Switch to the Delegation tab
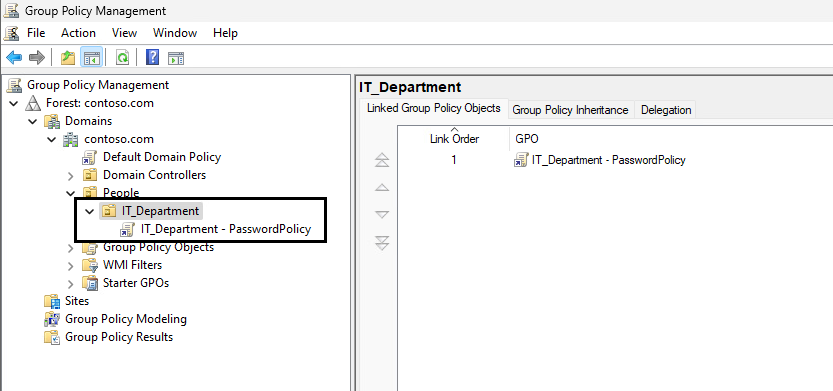 (x=666, y=110)
